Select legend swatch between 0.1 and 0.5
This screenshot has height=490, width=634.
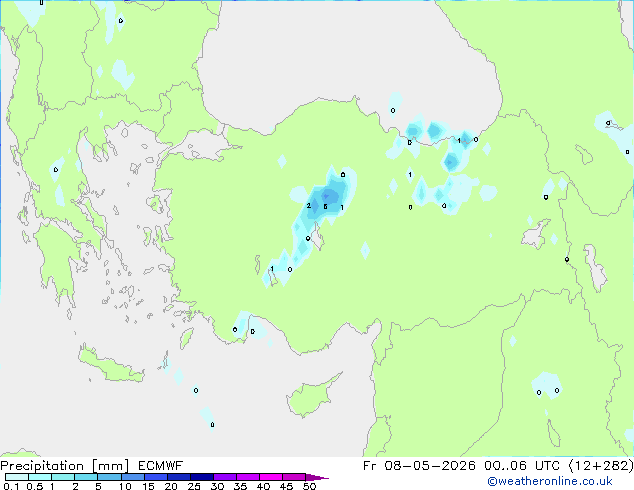pos(17,477)
